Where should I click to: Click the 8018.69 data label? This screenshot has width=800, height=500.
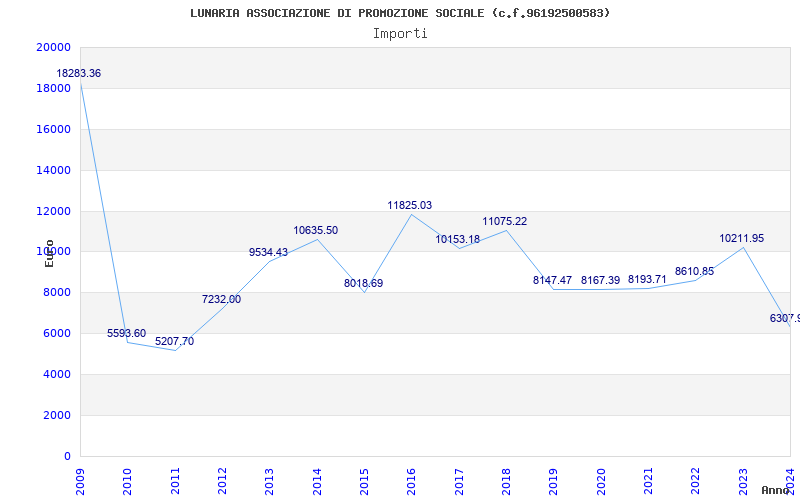point(363,284)
